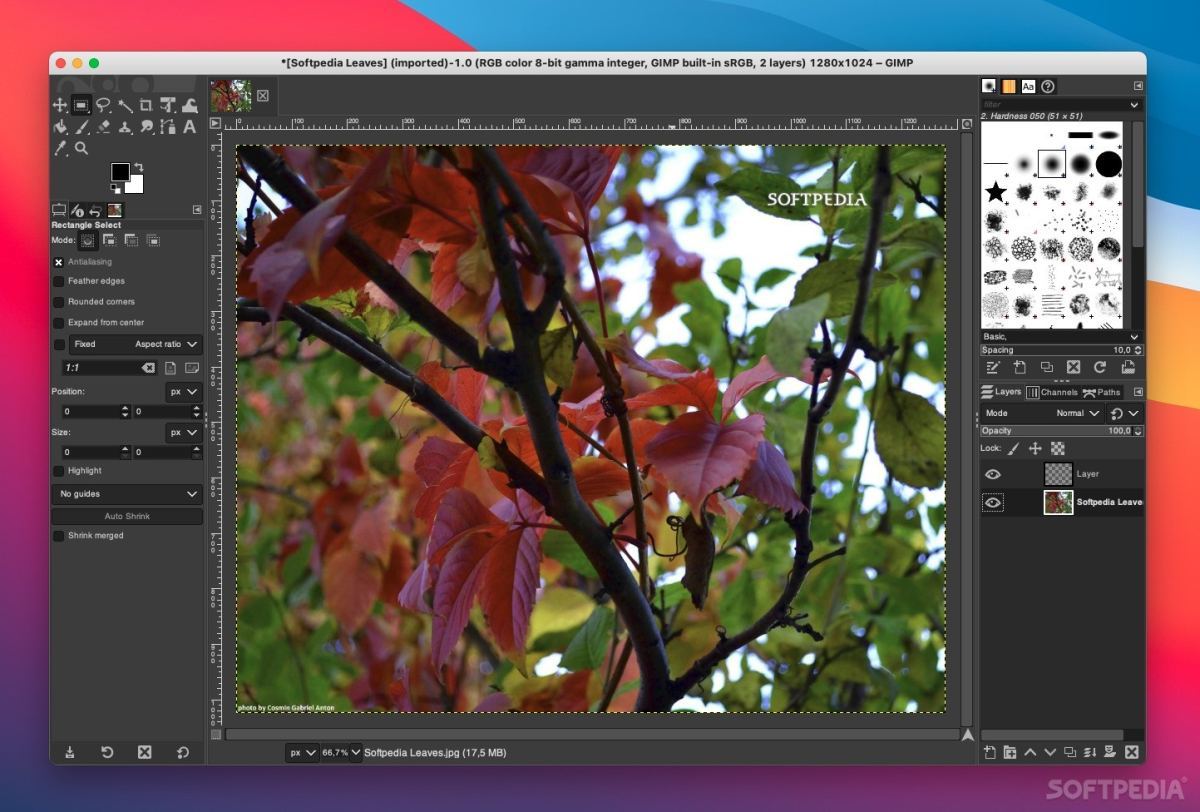Screen dimensions: 1200x812
Task: Hide the top 'Layer' layer via its eye icon
Action: [x=993, y=474]
